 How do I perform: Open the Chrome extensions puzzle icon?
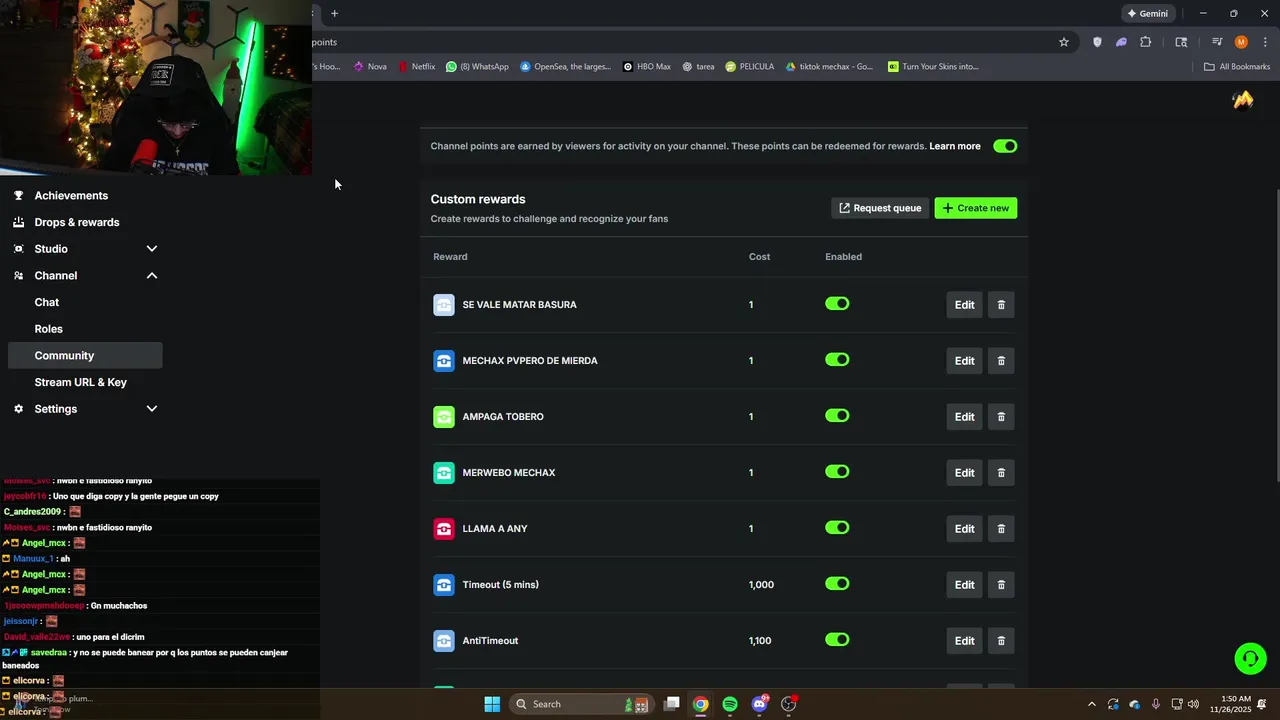click(x=1146, y=42)
